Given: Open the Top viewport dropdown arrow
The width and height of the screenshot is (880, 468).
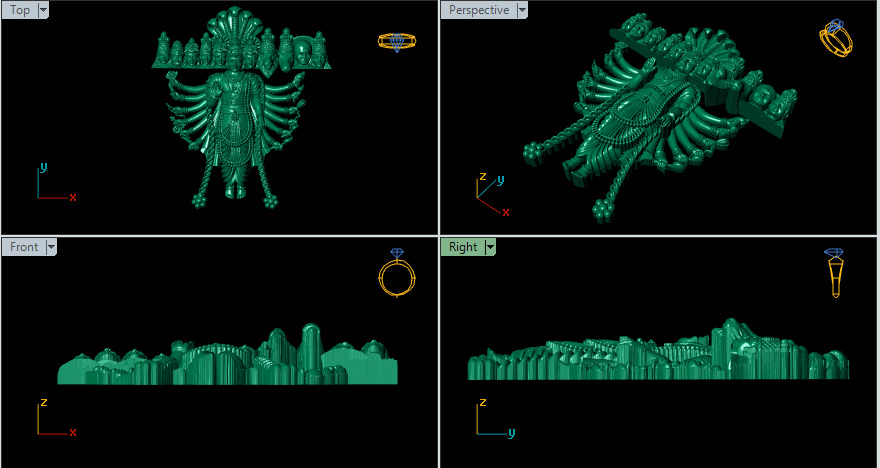Looking at the screenshot, I should (43, 10).
